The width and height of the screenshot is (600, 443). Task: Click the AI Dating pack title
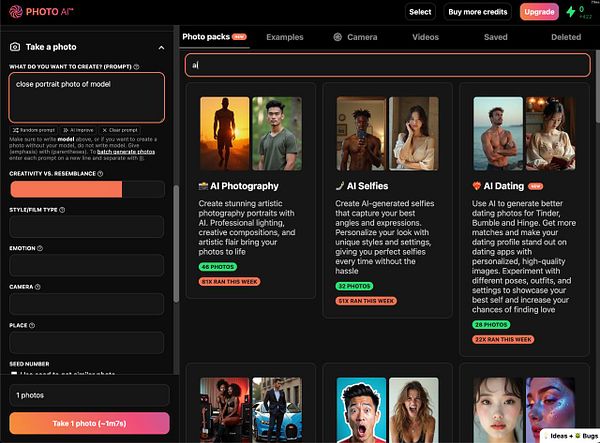tap(504, 186)
